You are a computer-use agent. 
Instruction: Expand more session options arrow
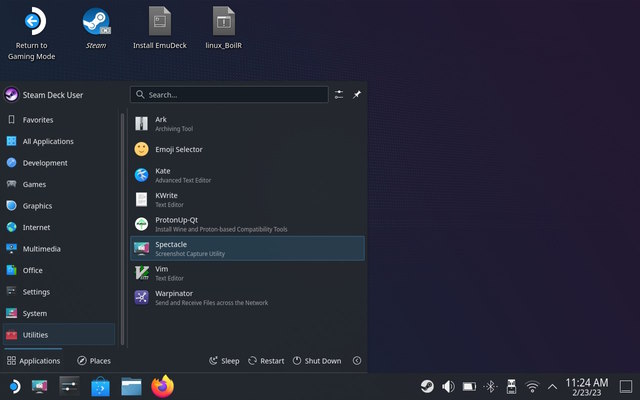pyautogui.click(x=357, y=361)
